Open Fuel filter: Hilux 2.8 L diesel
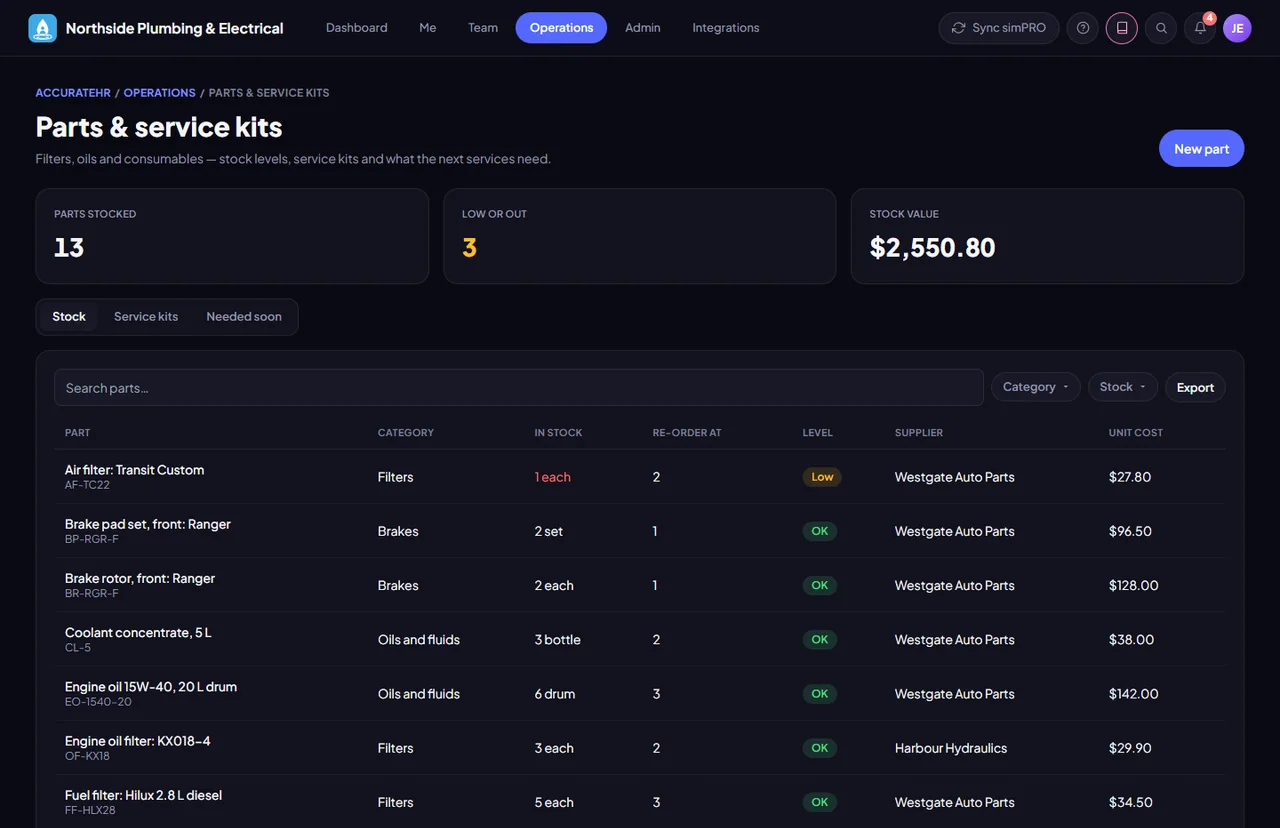Image resolution: width=1280 pixels, height=828 pixels. (x=144, y=795)
